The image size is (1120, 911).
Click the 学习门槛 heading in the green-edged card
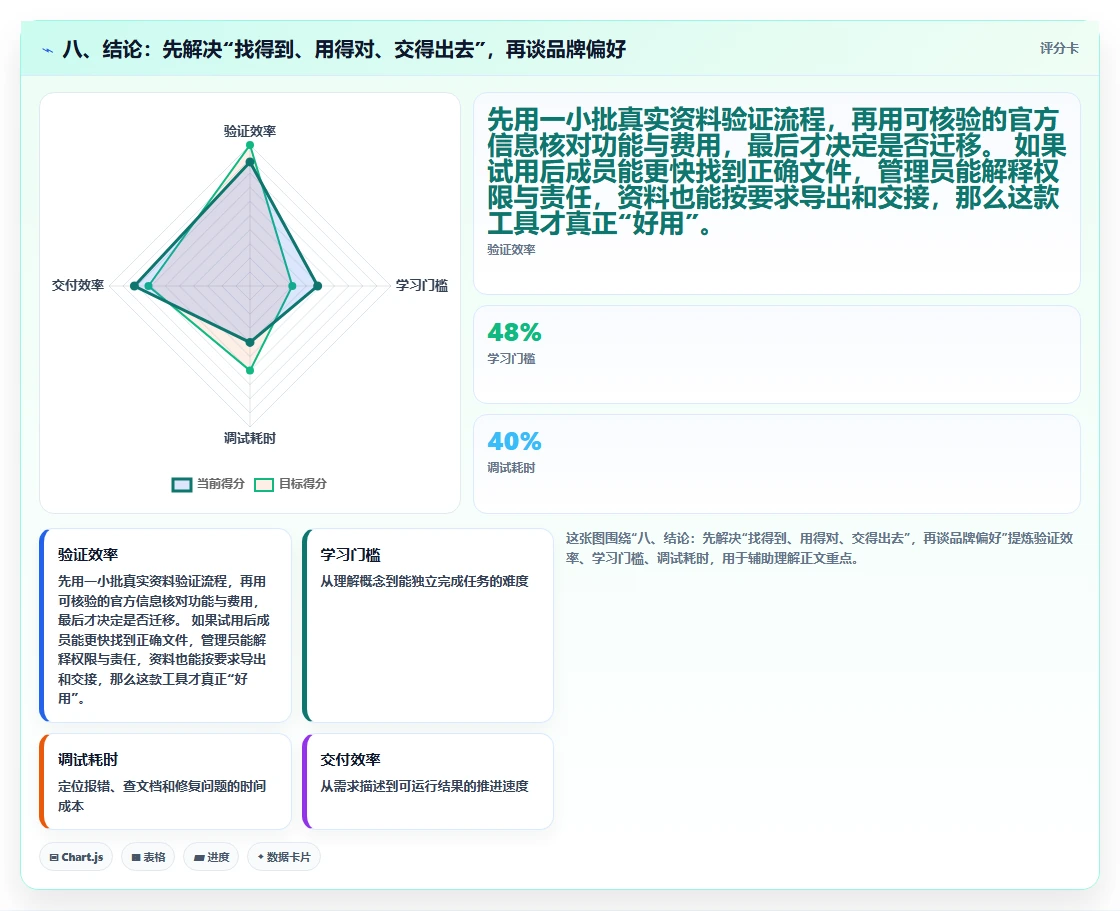(x=350, y=554)
